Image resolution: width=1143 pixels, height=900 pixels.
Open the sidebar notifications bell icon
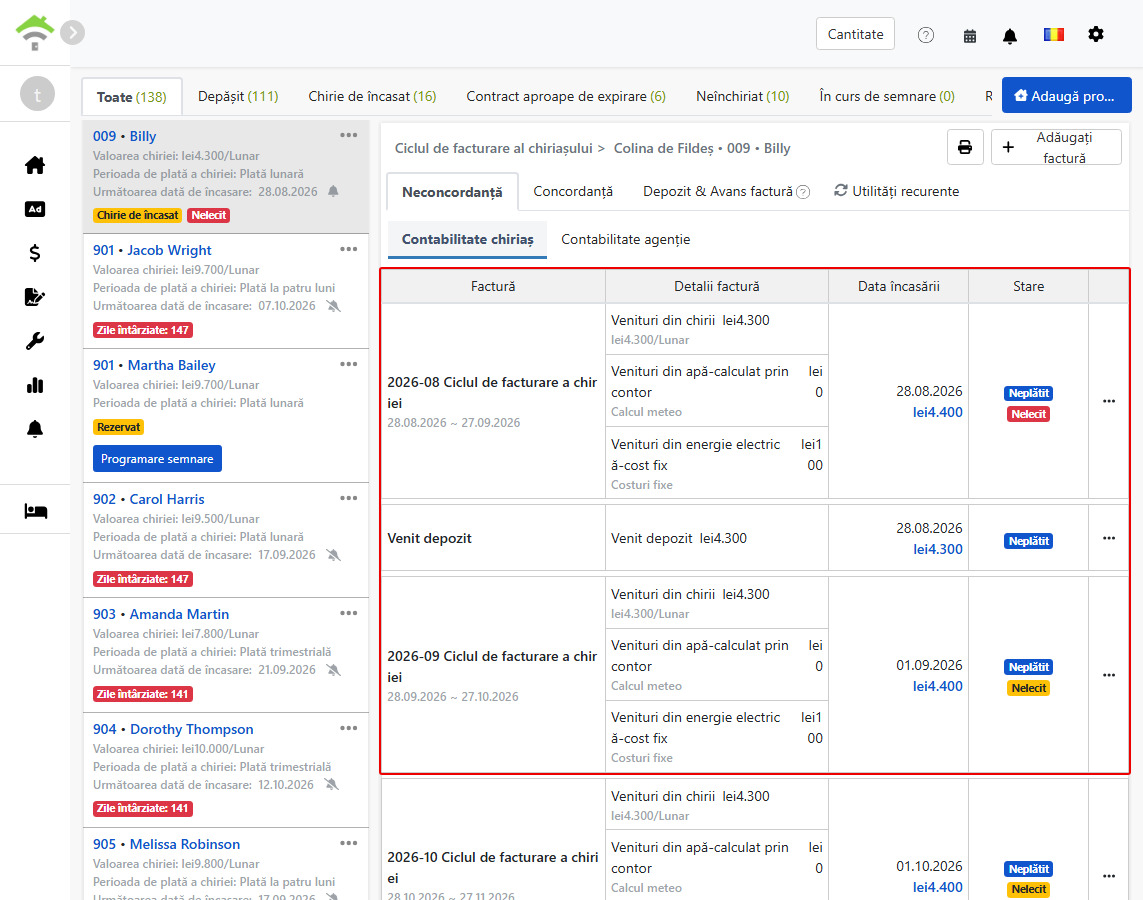35,429
